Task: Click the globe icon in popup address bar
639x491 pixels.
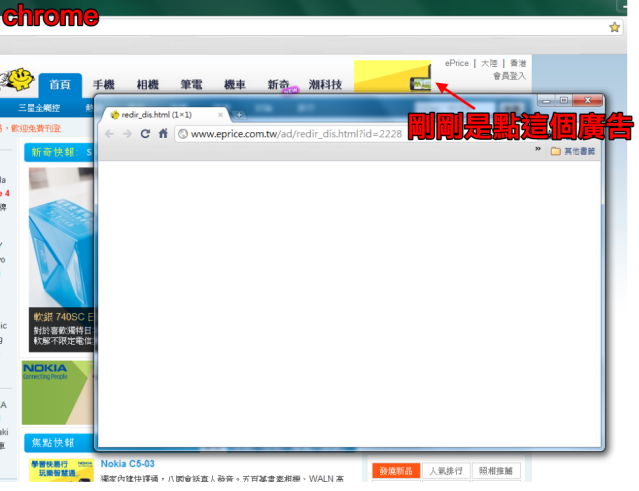Action: click(x=183, y=134)
